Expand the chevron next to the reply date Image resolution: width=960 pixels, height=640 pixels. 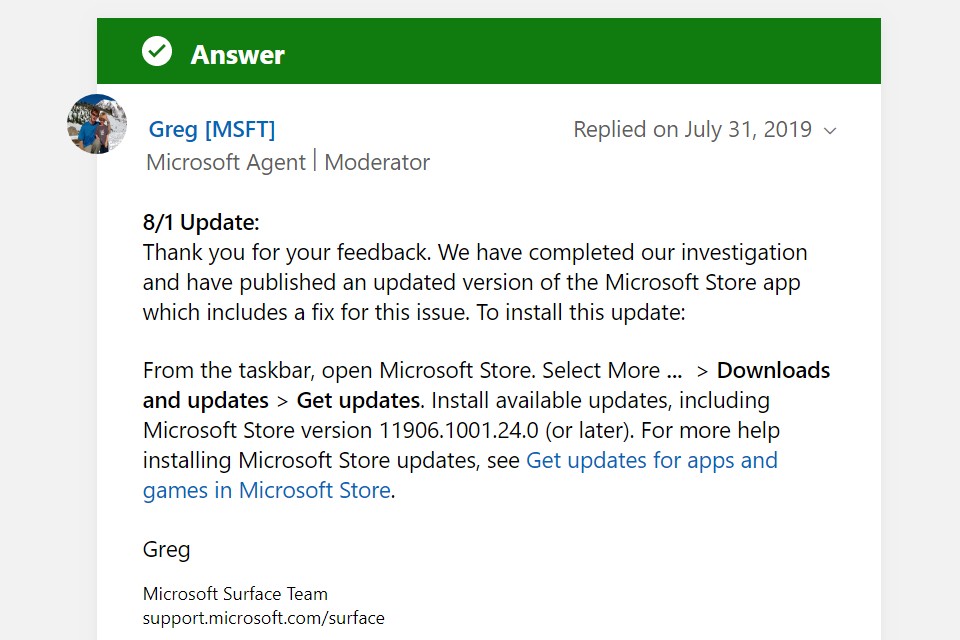pos(830,130)
